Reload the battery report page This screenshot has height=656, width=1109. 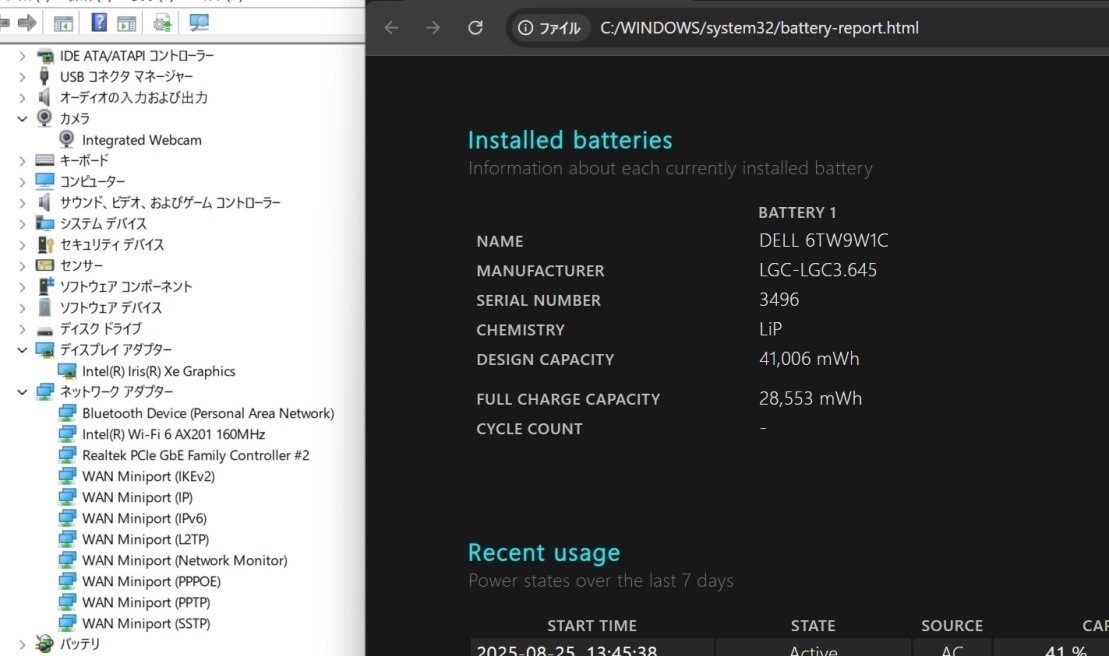(476, 28)
